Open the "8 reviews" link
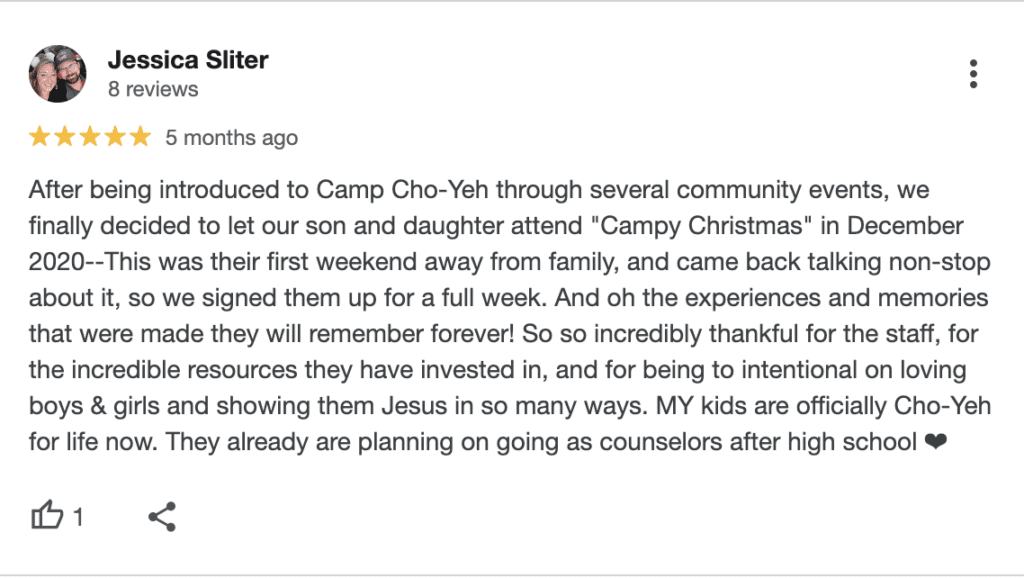 point(153,89)
